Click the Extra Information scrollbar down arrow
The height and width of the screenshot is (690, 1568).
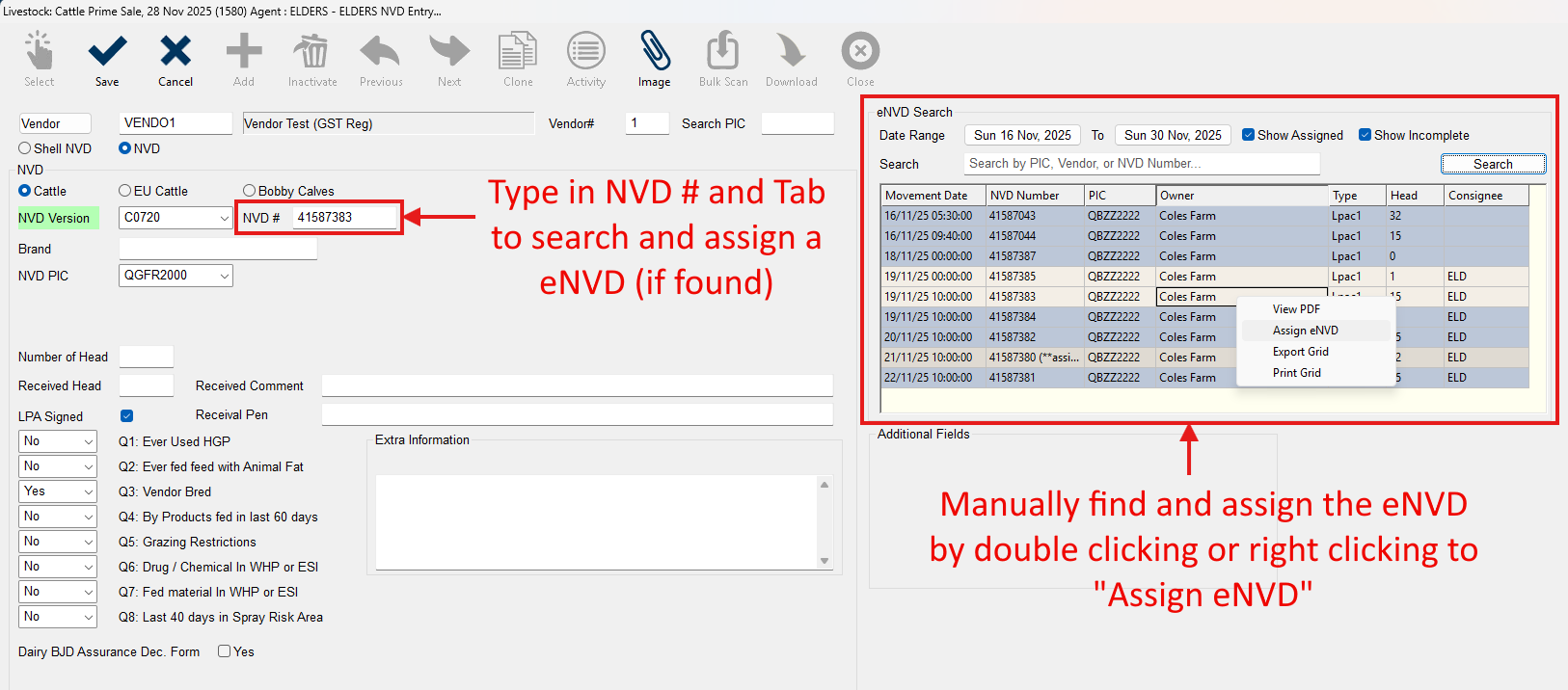pos(825,561)
